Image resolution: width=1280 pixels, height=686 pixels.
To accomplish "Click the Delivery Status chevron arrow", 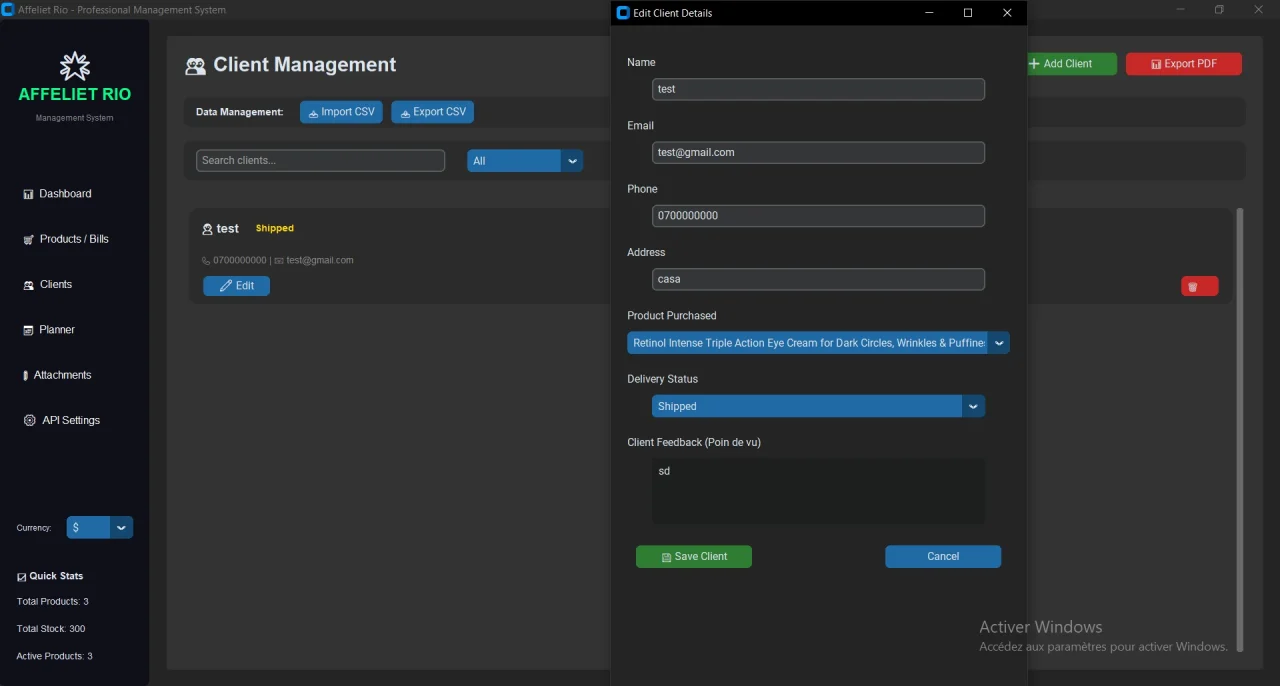I will tap(973, 406).
